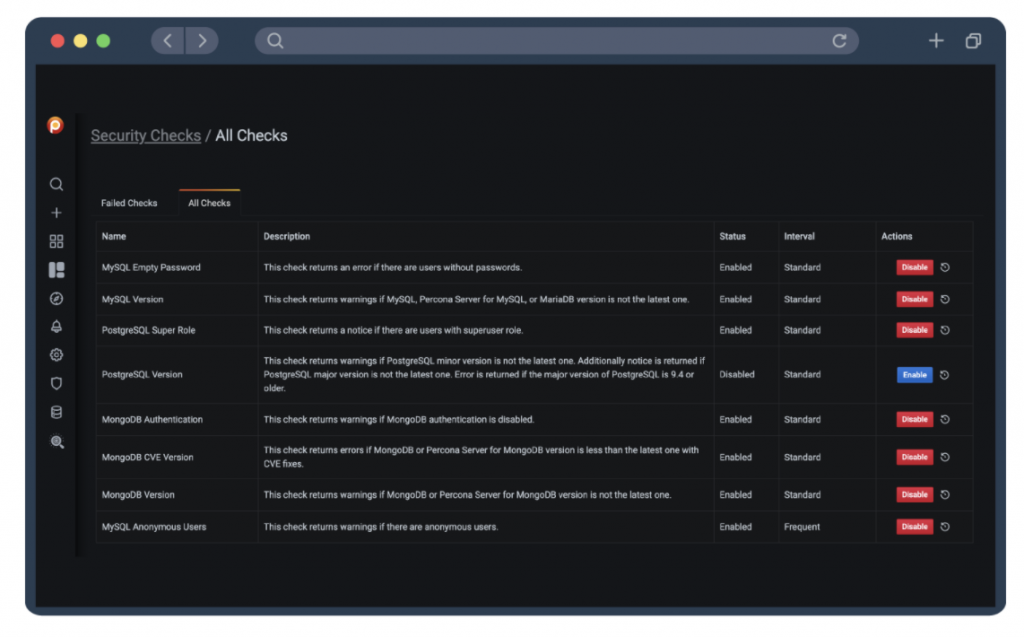Change interval for MySQL Empty Password check
The image size is (1024, 637).
coord(944,267)
